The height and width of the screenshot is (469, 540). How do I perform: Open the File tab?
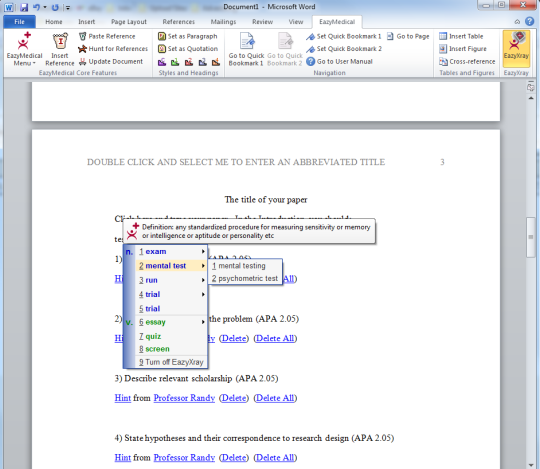tap(19, 22)
